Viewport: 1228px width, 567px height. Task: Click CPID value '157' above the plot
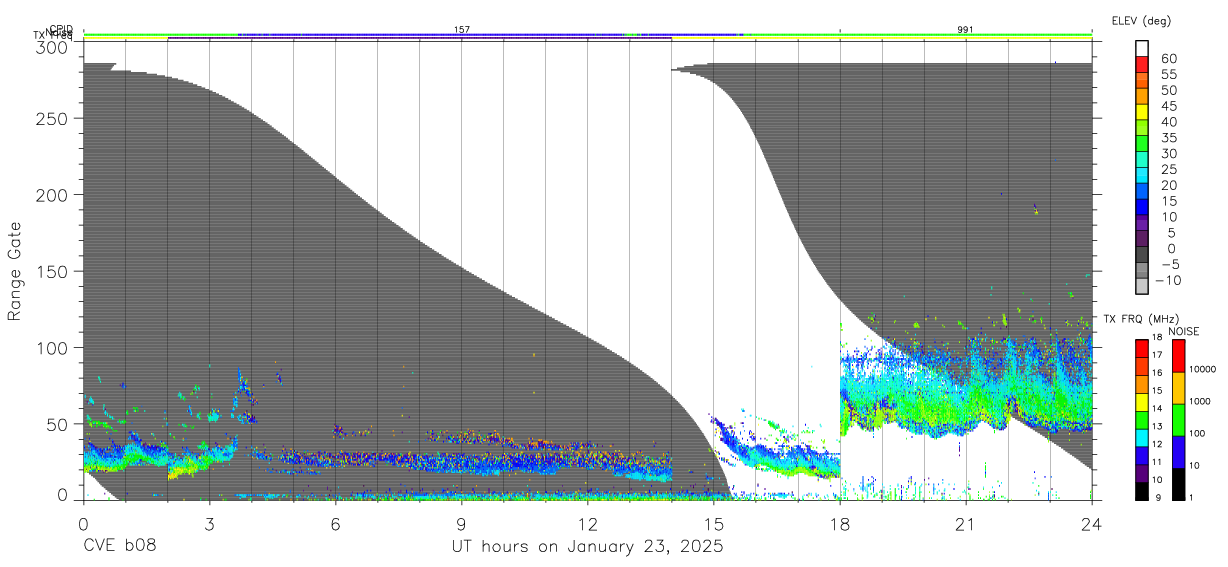[462, 30]
